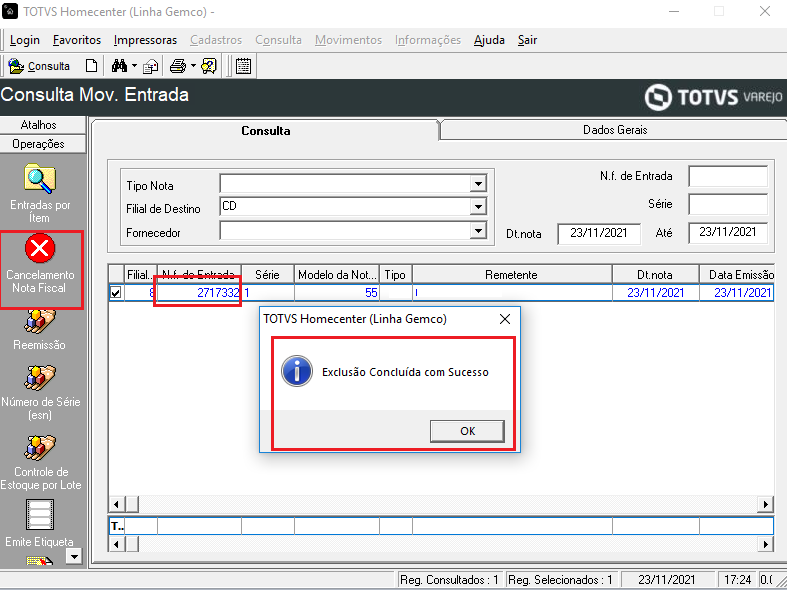Click the Exclusão Concluída com Sucesso message
The width and height of the screenshot is (787, 590).
tap(405, 372)
